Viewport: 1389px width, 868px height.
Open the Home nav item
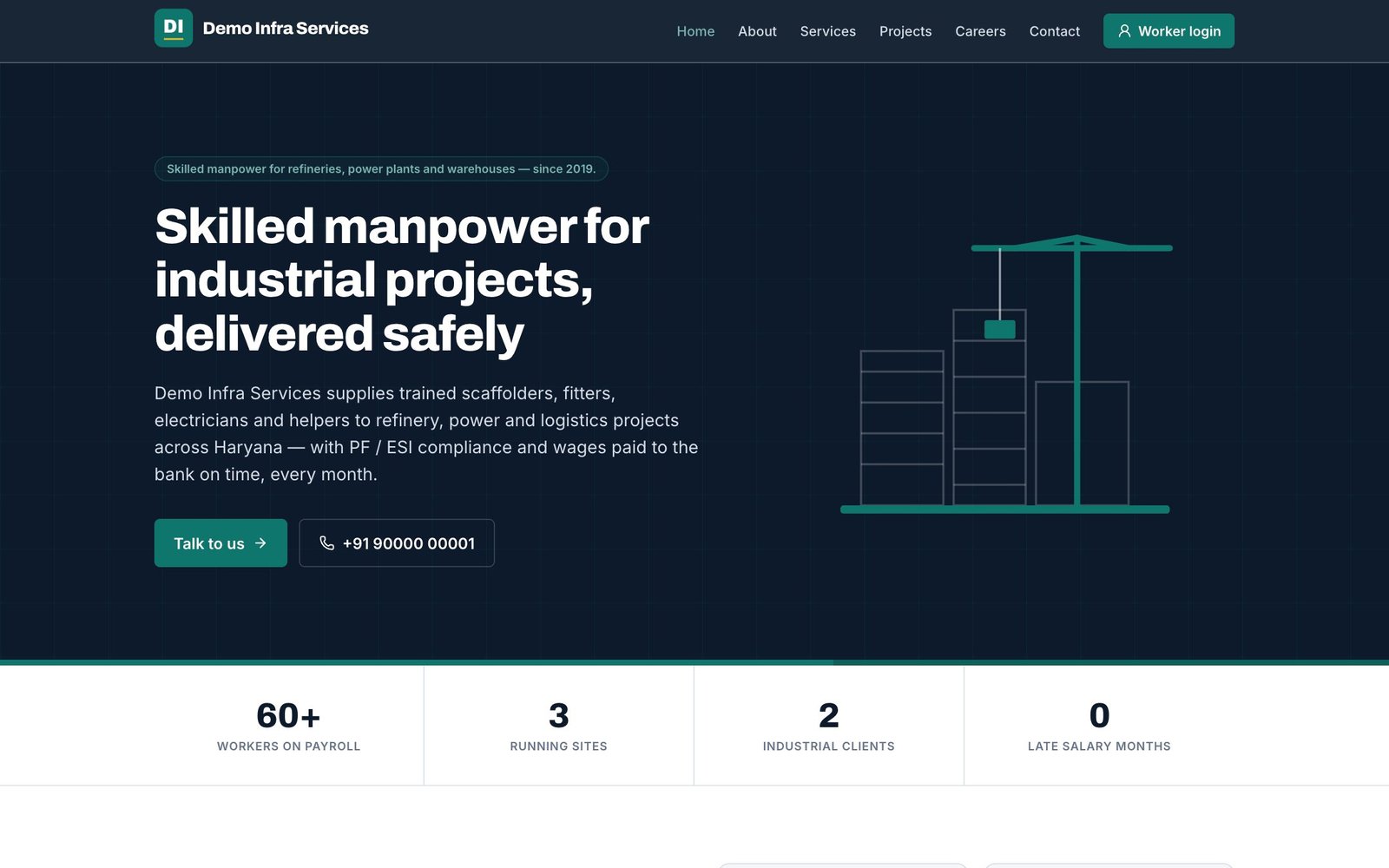[695, 31]
